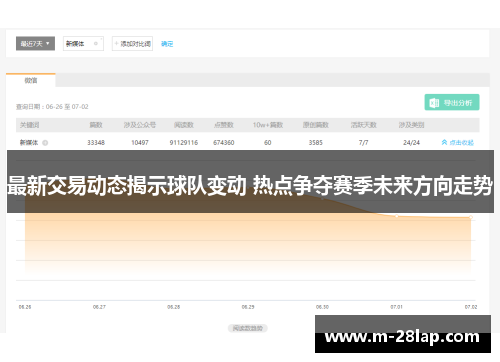
Task: Click the chart data point for 07.01
Action: [x=397, y=216]
